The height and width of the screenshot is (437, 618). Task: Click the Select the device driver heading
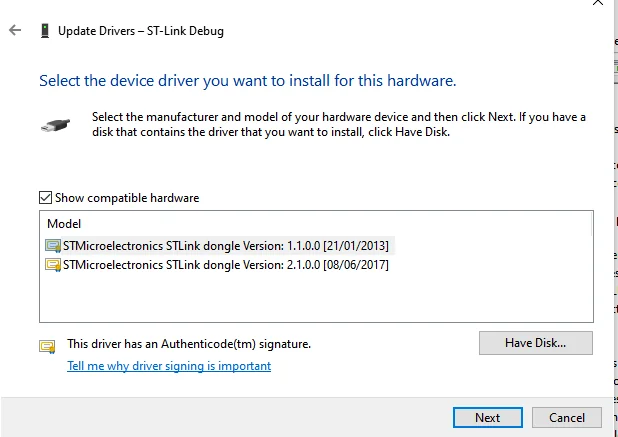point(247,80)
